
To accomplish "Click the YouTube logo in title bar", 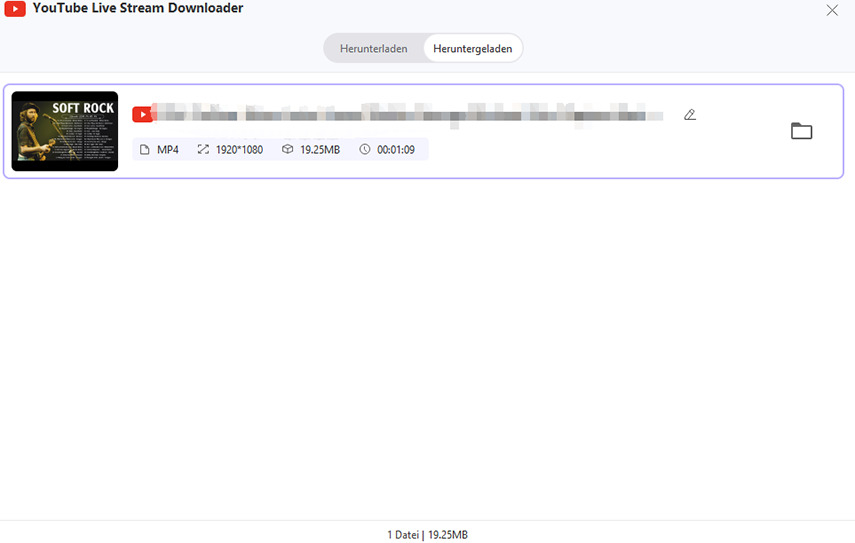I will click(x=15, y=9).
